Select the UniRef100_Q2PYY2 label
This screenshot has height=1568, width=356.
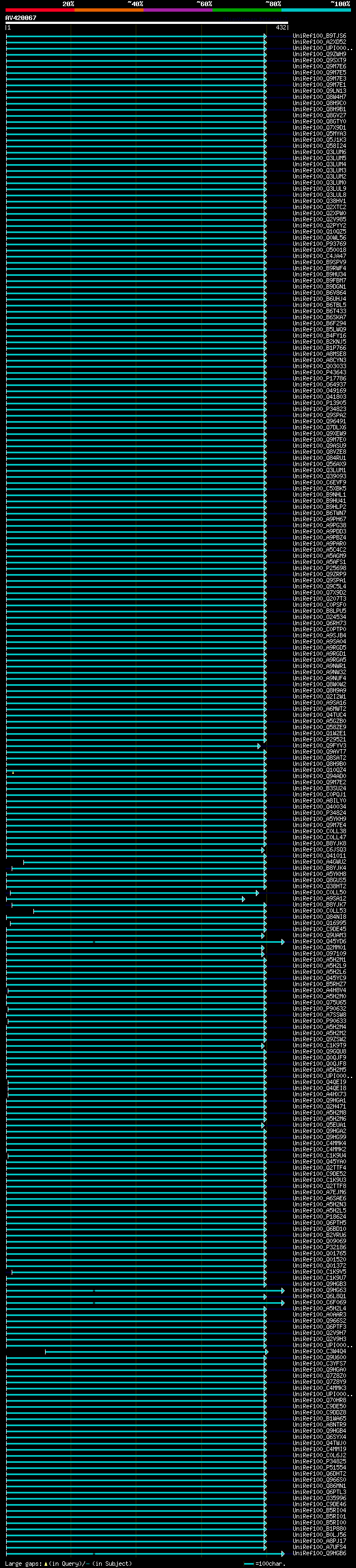(319, 226)
